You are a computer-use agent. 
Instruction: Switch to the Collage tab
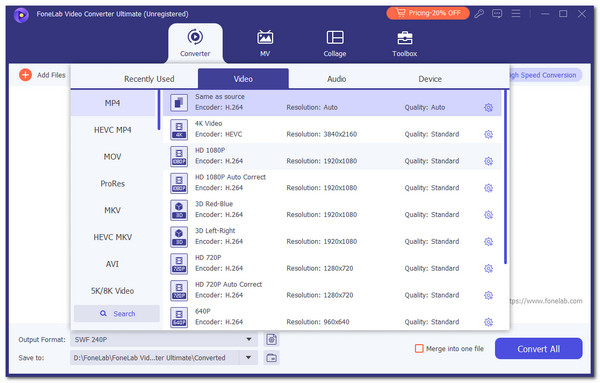(x=335, y=43)
